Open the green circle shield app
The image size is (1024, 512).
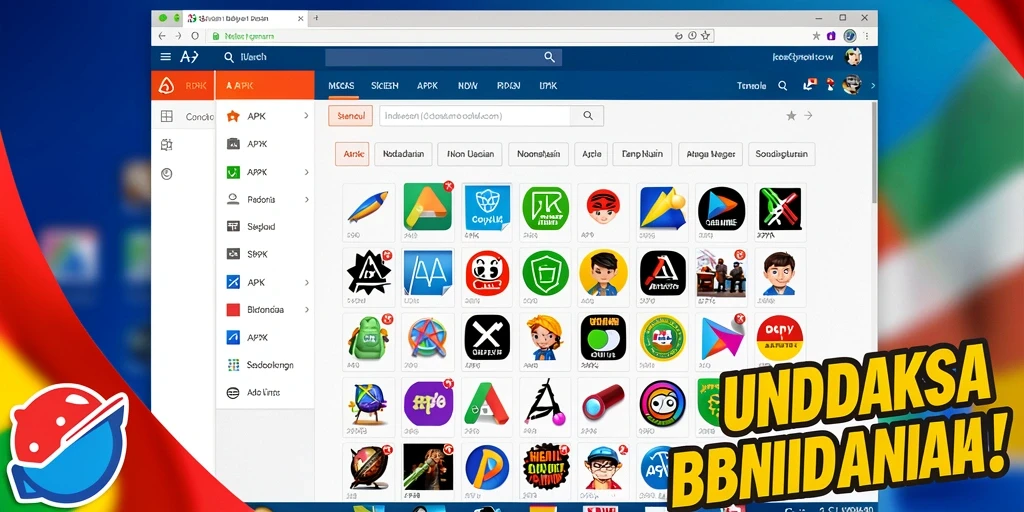click(545, 273)
